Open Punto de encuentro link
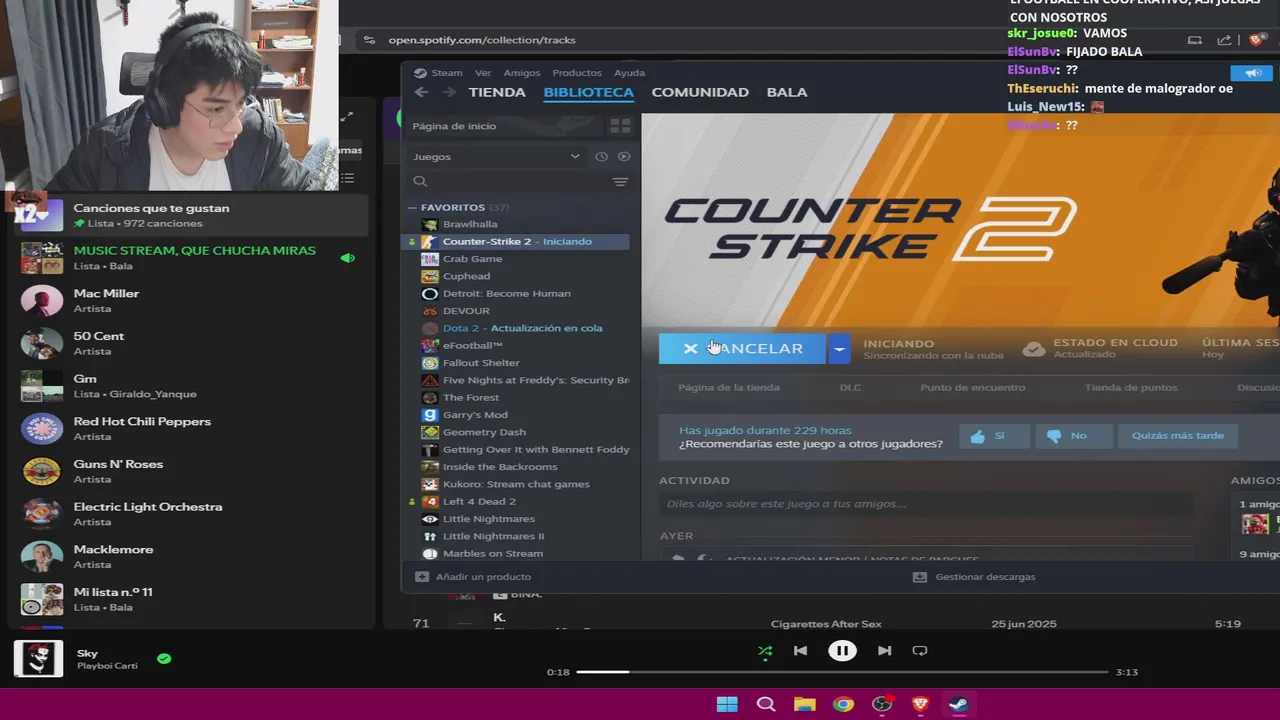 [x=973, y=388]
